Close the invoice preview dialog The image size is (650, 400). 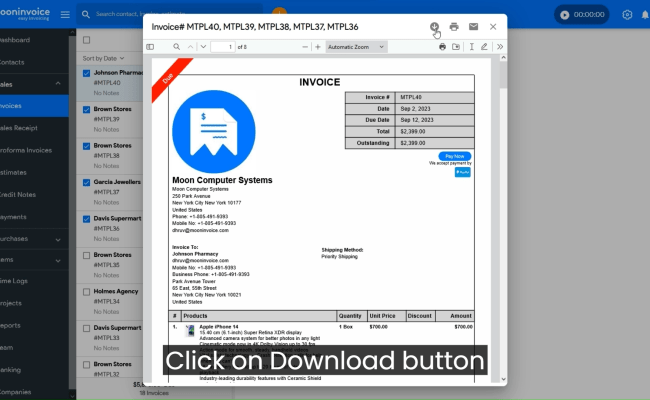point(493,27)
